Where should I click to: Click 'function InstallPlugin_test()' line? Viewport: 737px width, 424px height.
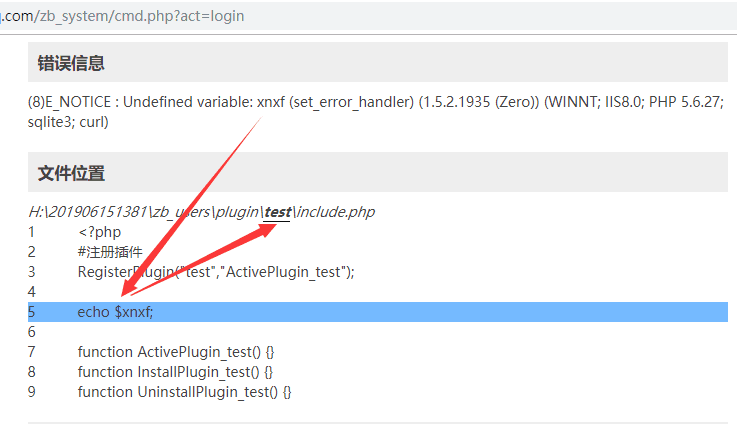point(175,372)
